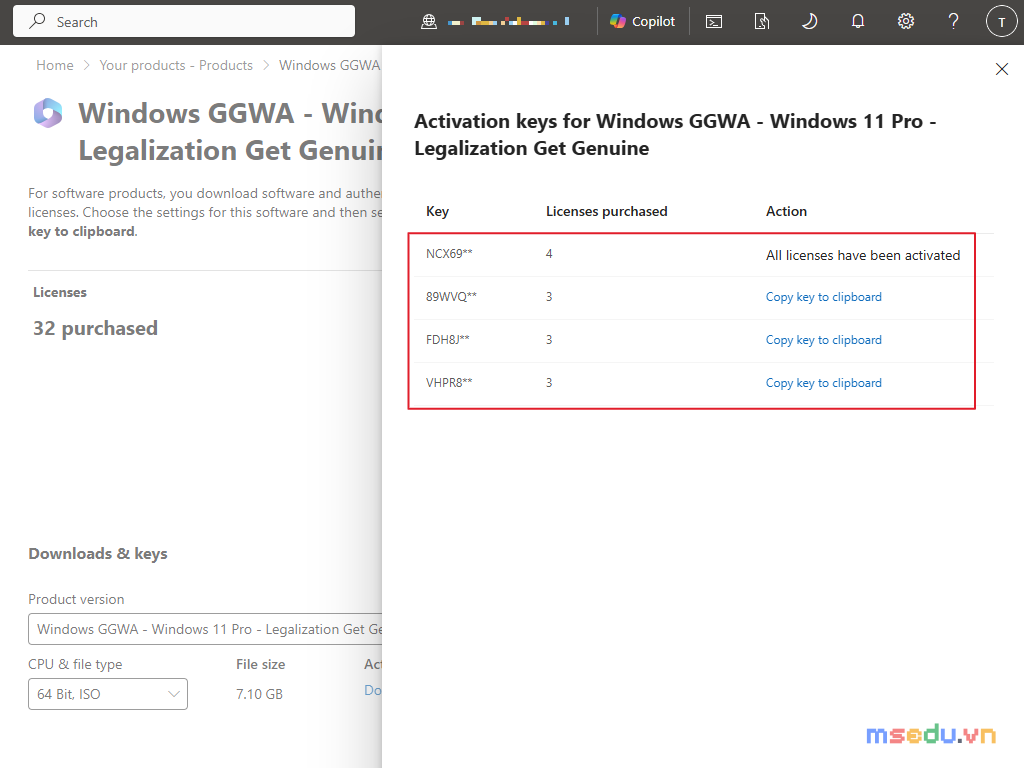Select the NCX69** key text
The height and width of the screenshot is (768, 1024).
(449, 254)
